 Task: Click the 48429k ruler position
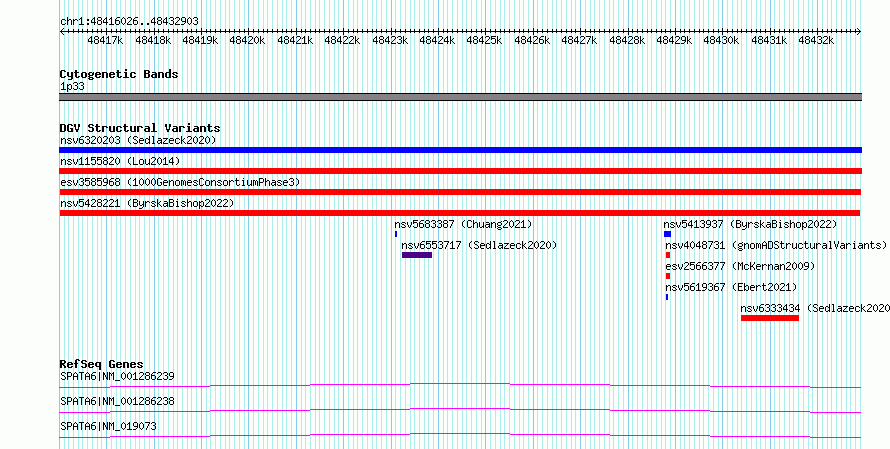point(673,40)
